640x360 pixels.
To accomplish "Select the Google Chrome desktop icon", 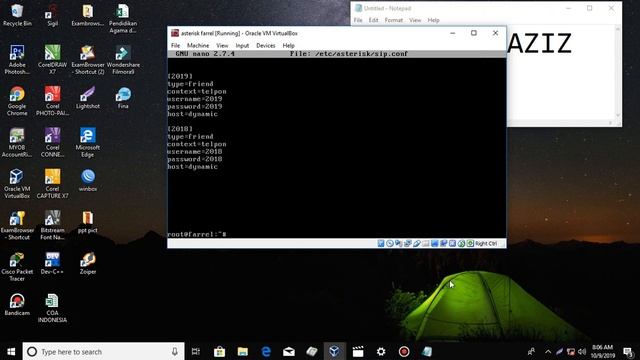I will [x=17, y=101].
